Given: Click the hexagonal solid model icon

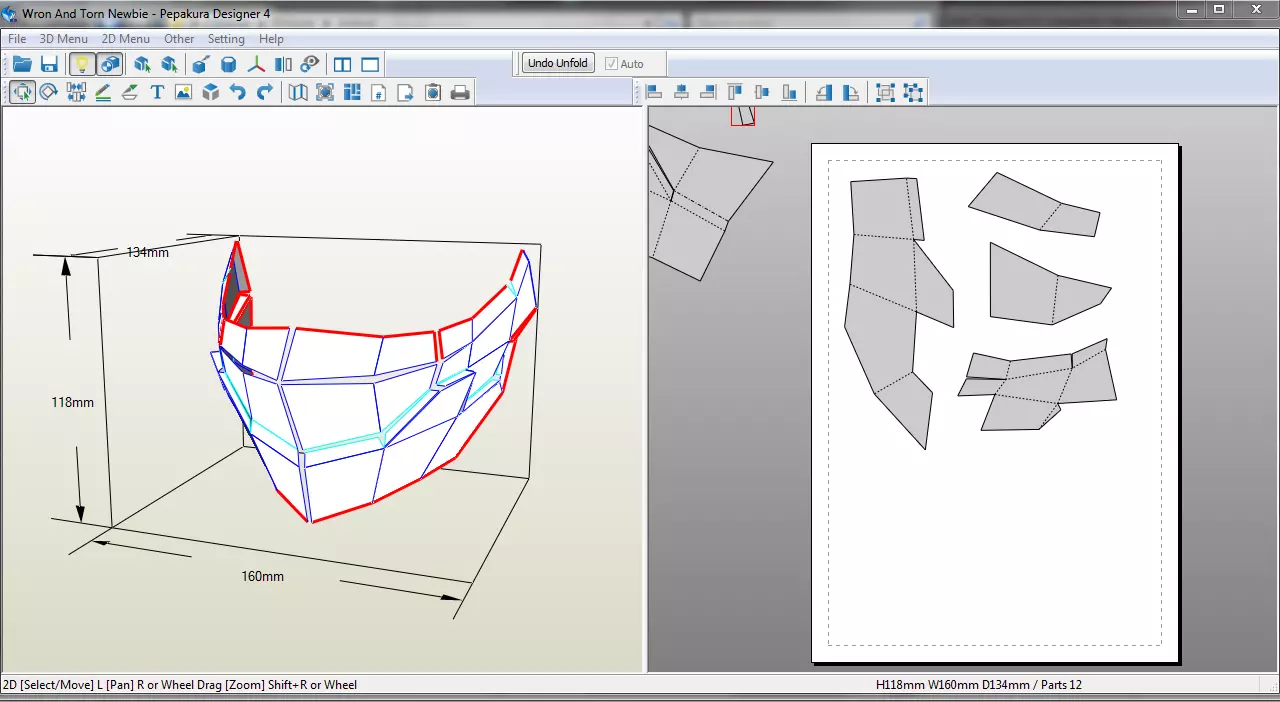Looking at the screenshot, I should [228, 65].
